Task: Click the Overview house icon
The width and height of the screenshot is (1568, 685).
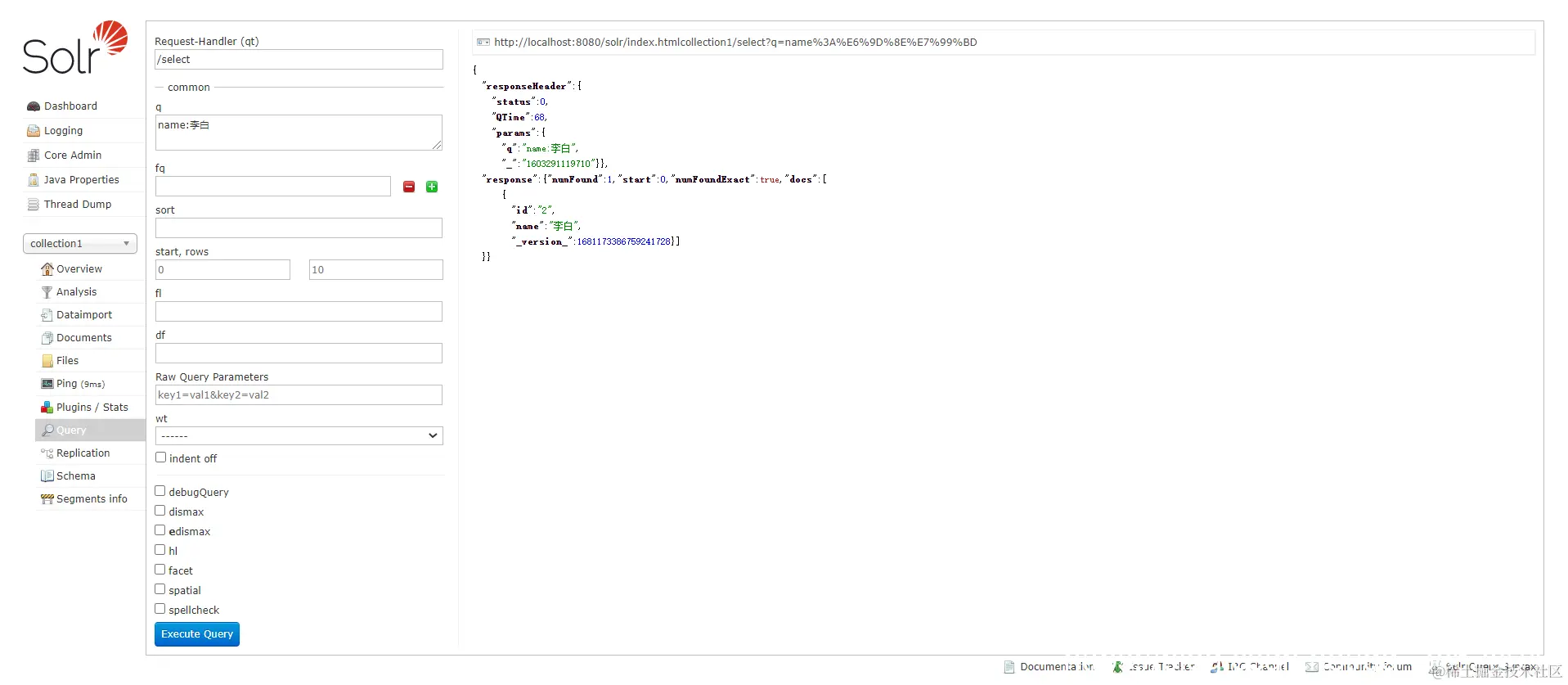Action: 47,269
